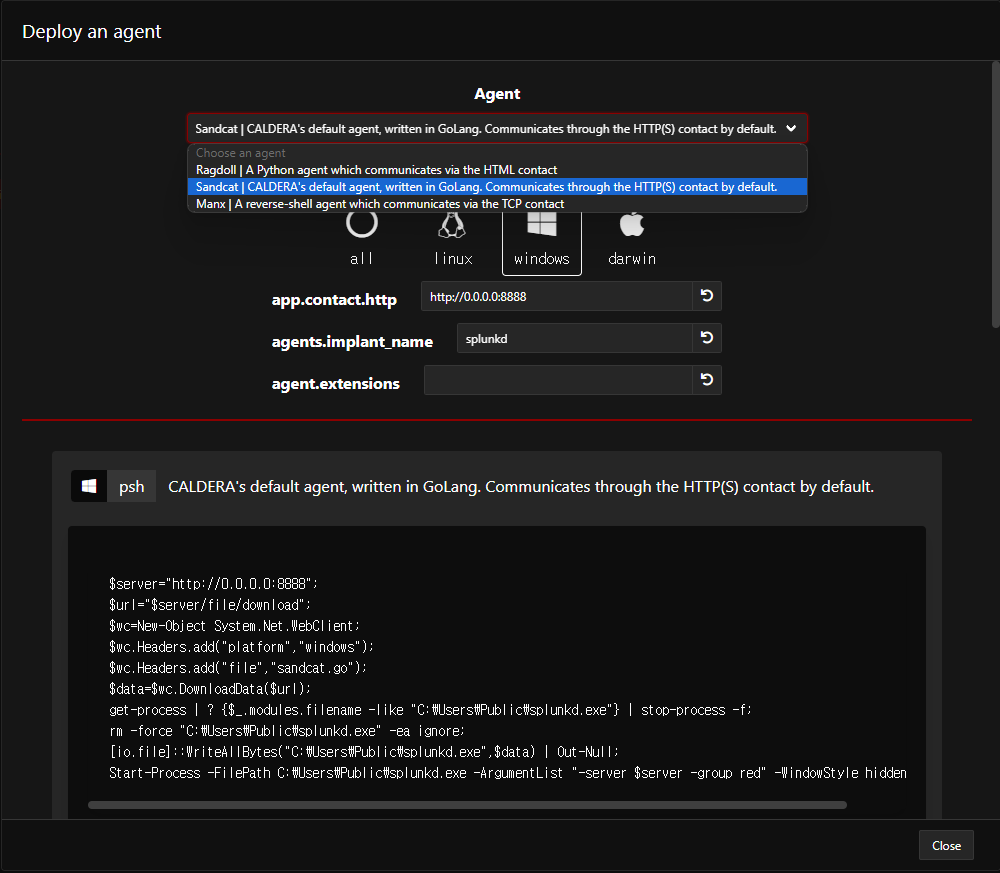The width and height of the screenshot is (1000, 873).
Task: Click the rm -force splunkd.exe line
Action: pyautogui.click(x=287, y=731)
